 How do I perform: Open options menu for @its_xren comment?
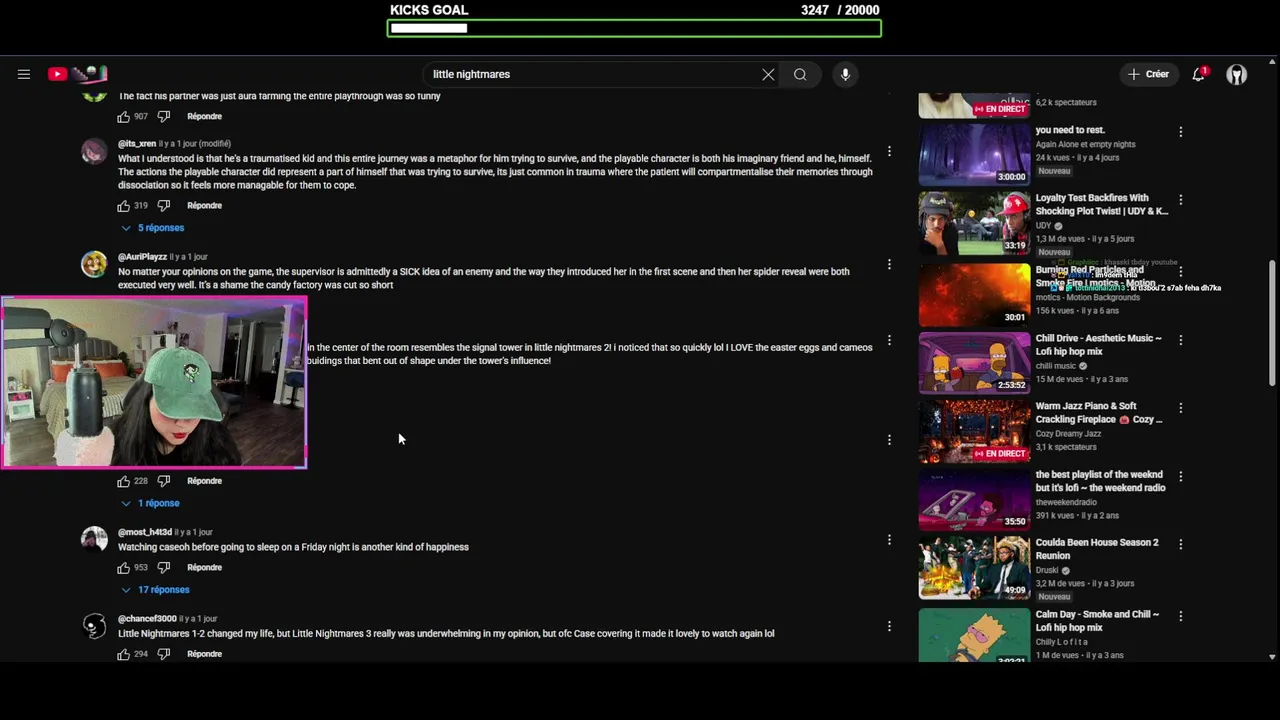point(889,151)
